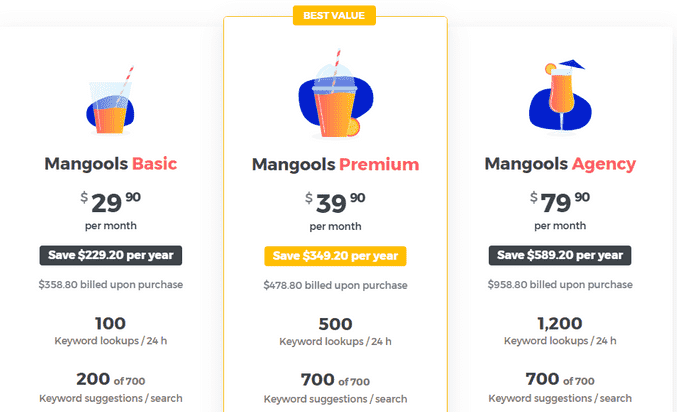Image resolution: width=677 pixels, height=412 pixels.
Task: Click the Save $589.20 per year badge
Action: (560, 254)
